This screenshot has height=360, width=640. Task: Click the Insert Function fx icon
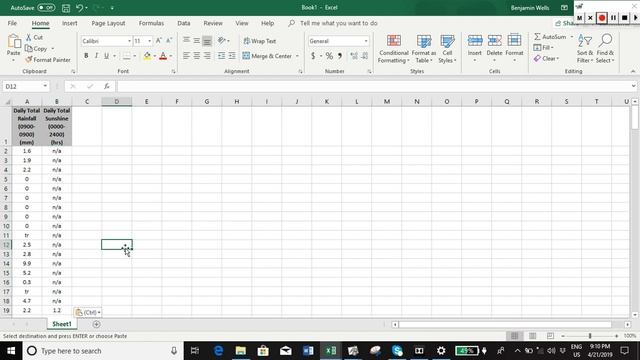(107, 86)
